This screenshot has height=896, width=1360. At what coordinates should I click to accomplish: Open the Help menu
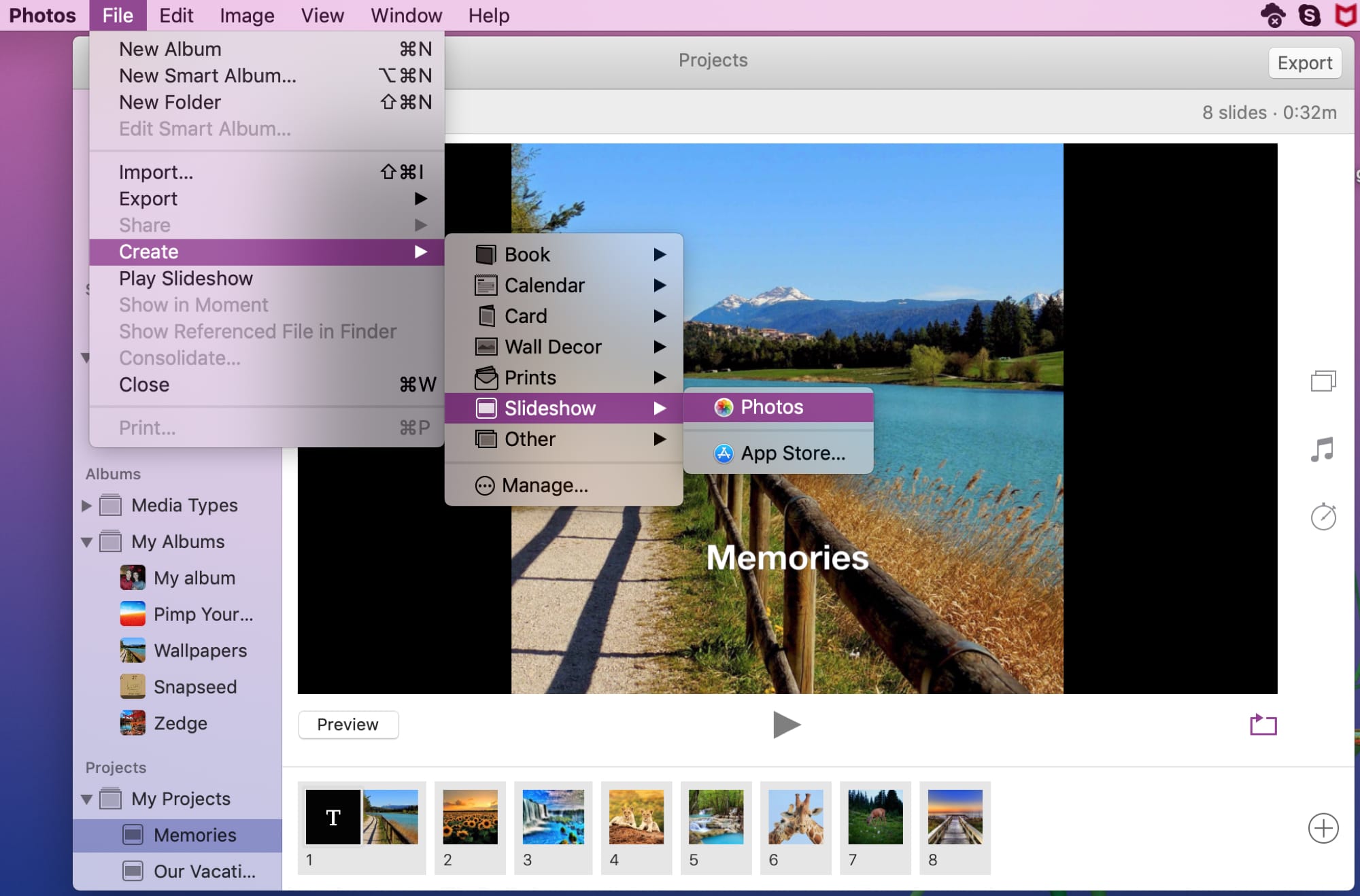click(489, 15)
